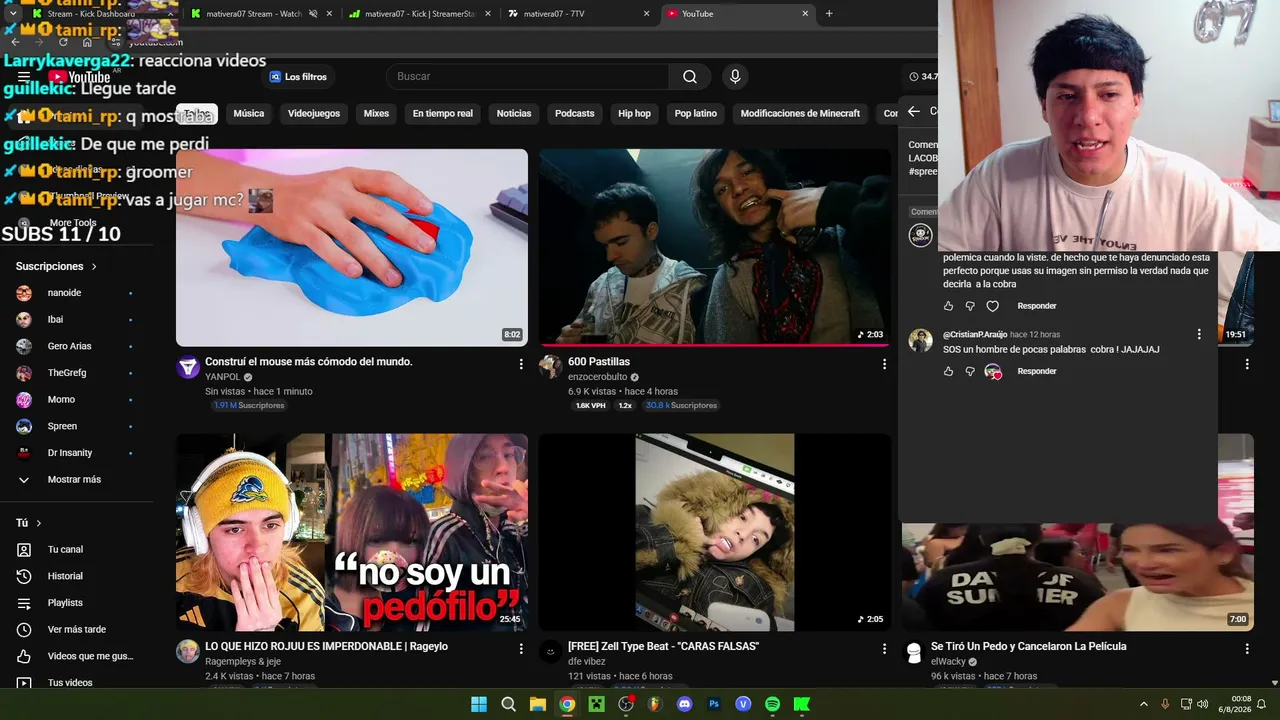Show hidden system tray icons

pos(1144,704)
